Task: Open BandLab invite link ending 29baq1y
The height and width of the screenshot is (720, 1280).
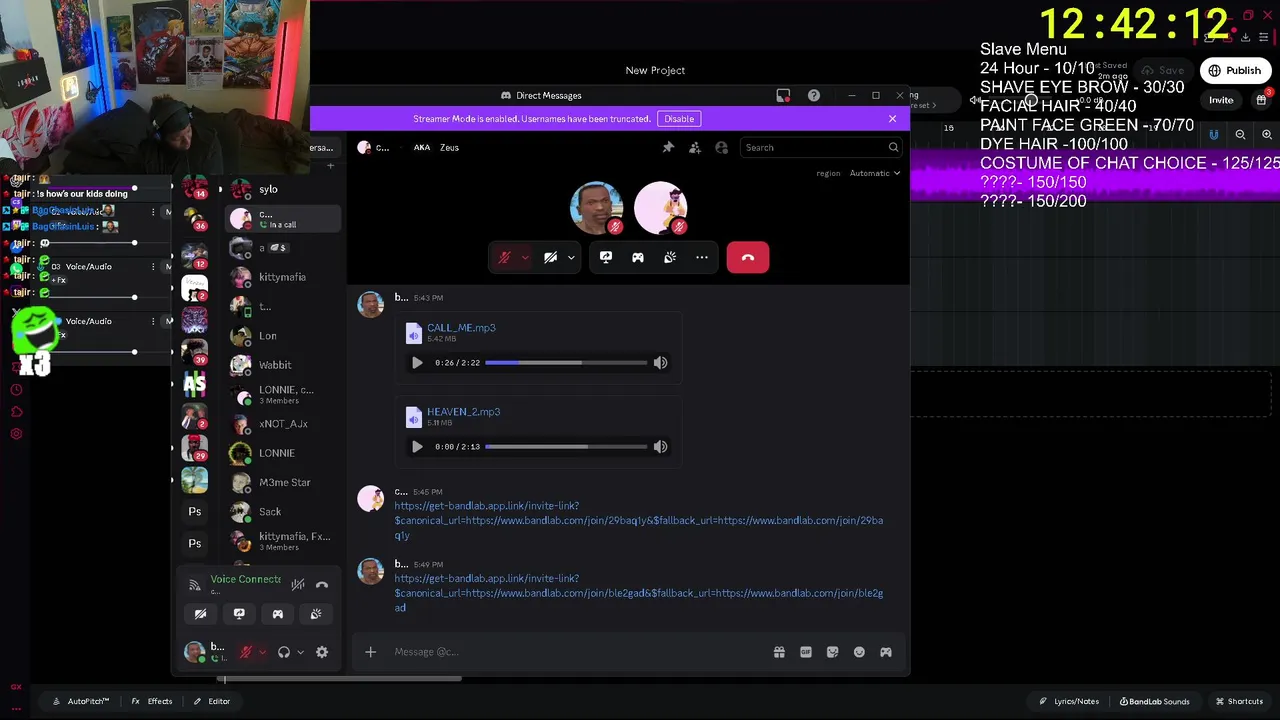Action: (x=638, y=521)
